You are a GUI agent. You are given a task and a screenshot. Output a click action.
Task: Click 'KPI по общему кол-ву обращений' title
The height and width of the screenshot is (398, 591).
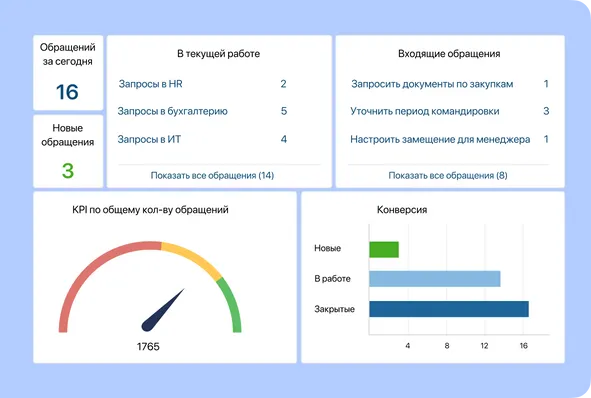150,210
